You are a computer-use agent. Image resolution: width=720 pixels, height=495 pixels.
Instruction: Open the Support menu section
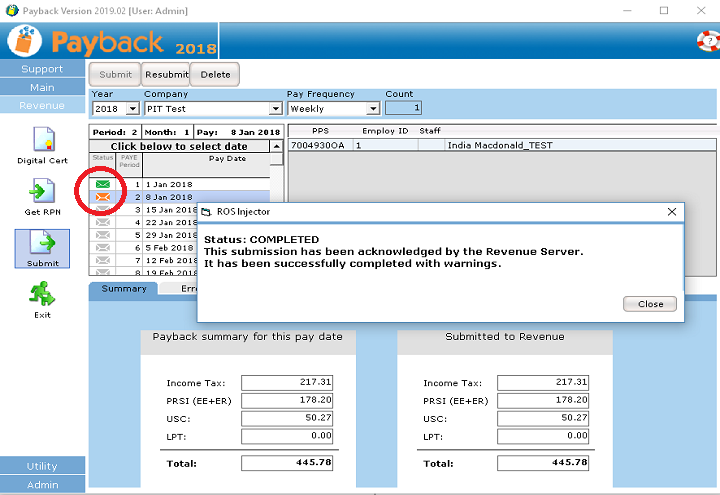point(42,69)
